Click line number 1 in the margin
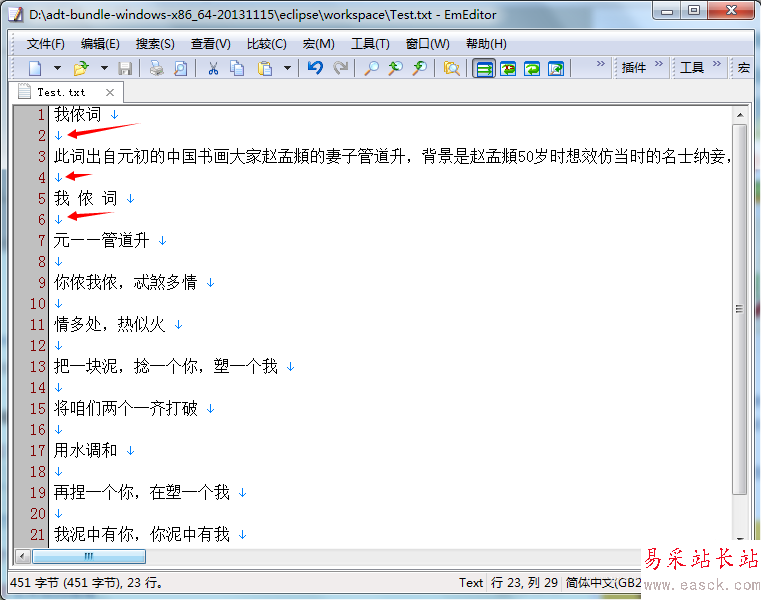The image size is (761, 600). coord(41,115)
